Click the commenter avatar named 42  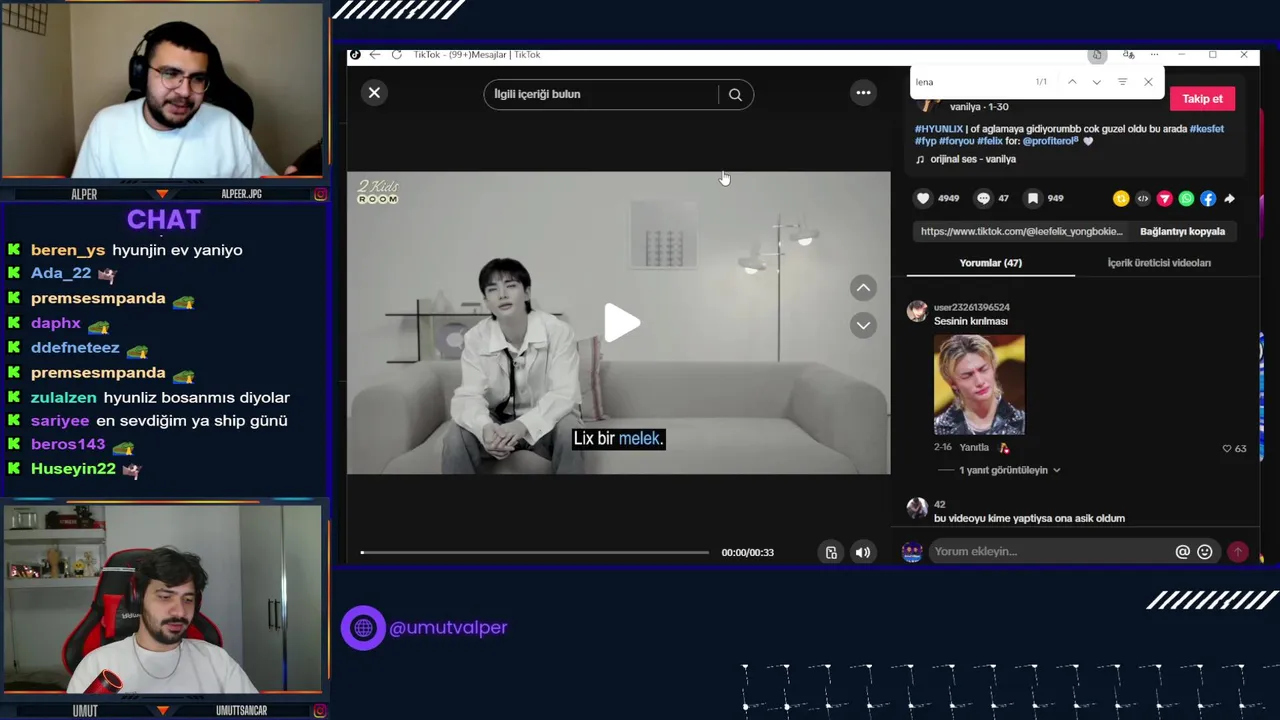[917, 509]
